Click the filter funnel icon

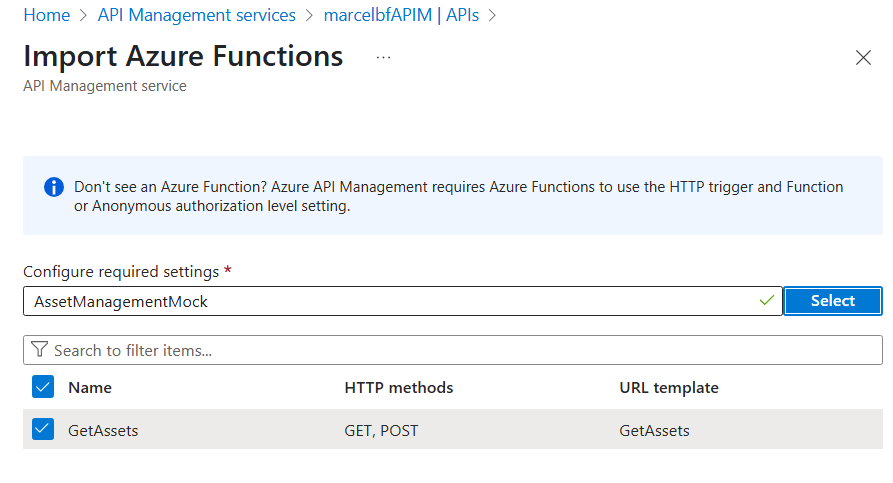(x=40, y=350)
